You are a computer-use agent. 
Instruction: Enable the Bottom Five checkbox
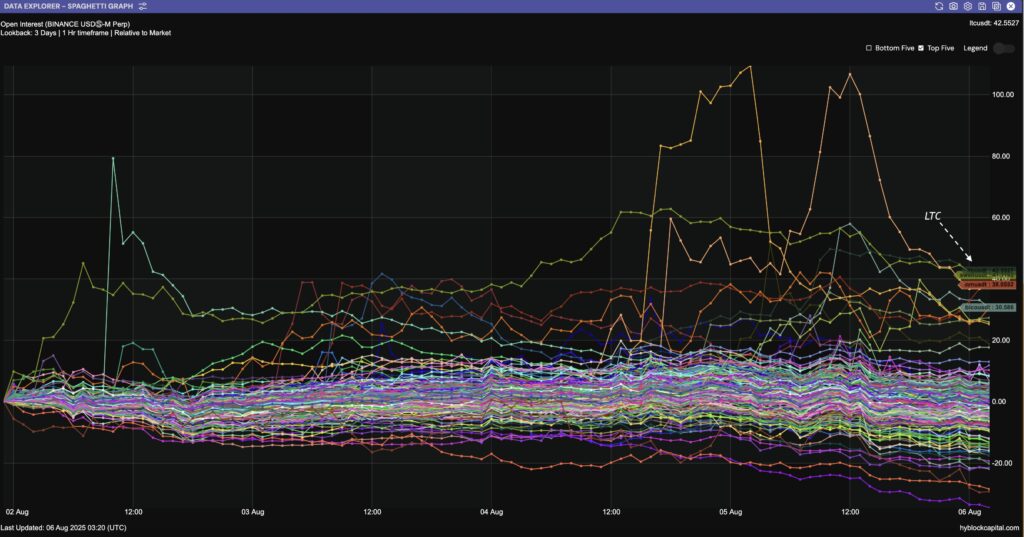[869, 48]
